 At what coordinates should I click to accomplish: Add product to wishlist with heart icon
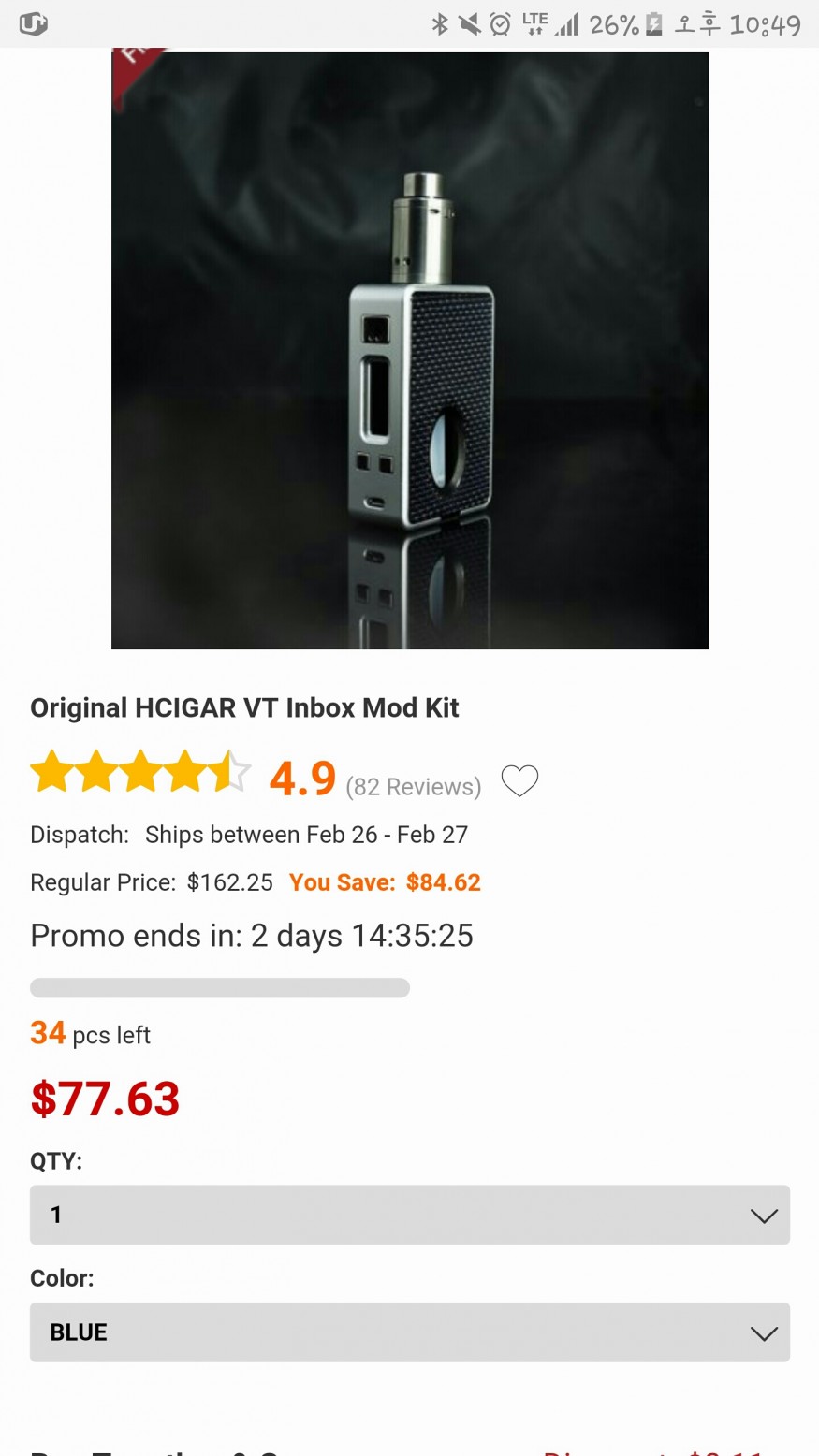519,780
